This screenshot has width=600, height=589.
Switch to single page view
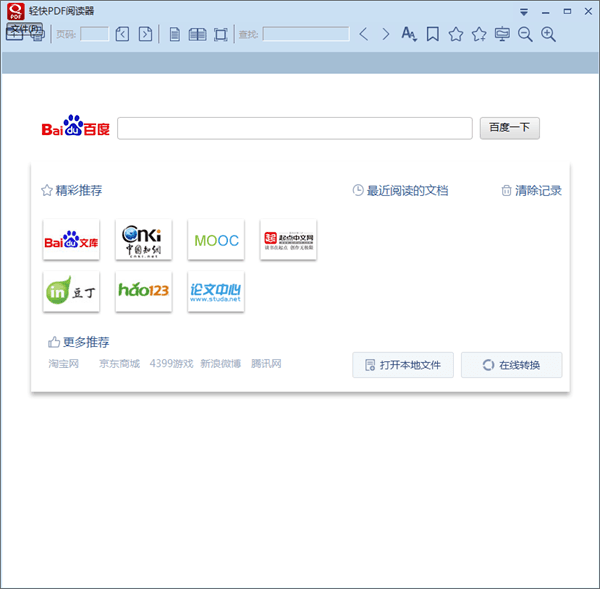(x=175, y=34)
